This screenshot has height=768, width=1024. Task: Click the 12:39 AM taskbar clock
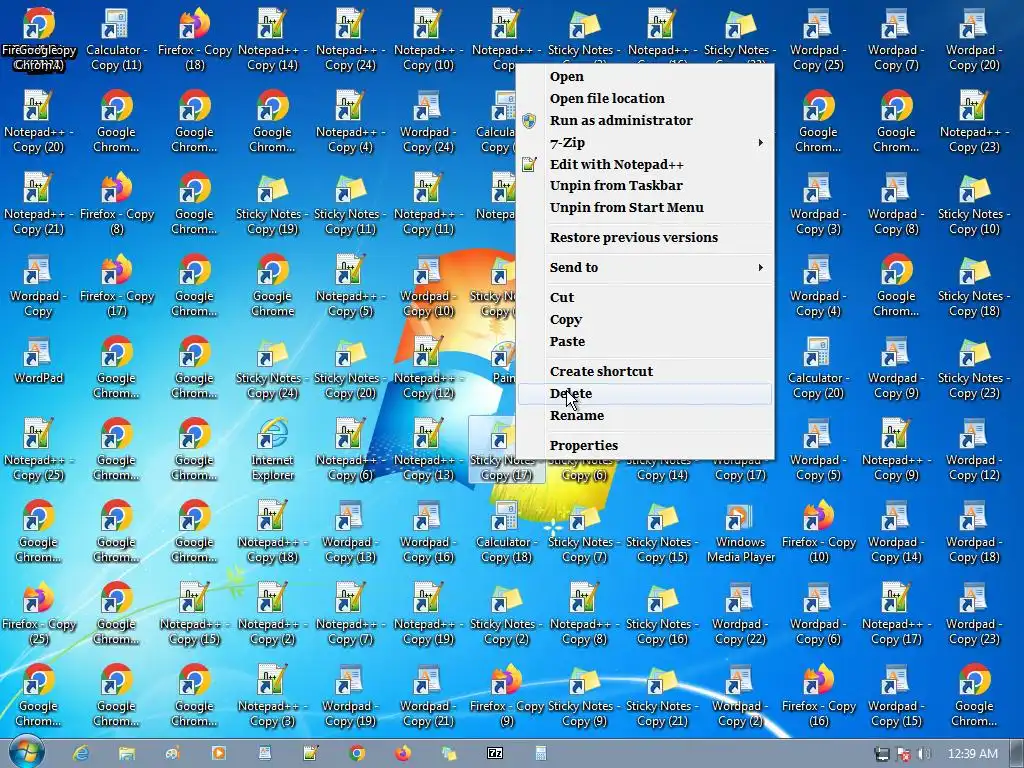972,754
